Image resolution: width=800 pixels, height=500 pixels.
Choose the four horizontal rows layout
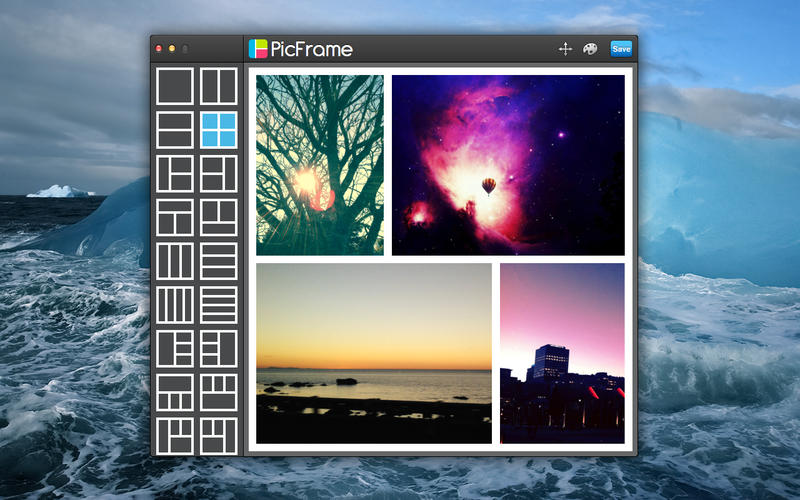218,305
